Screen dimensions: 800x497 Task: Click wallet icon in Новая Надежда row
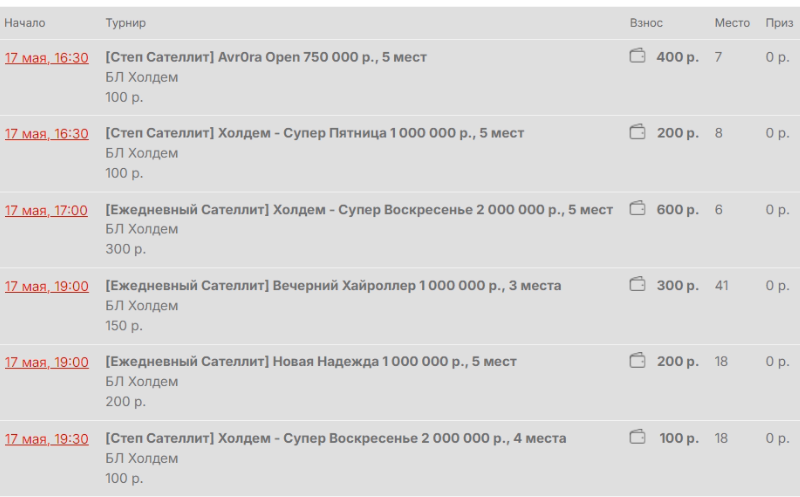tap(637, 360)
